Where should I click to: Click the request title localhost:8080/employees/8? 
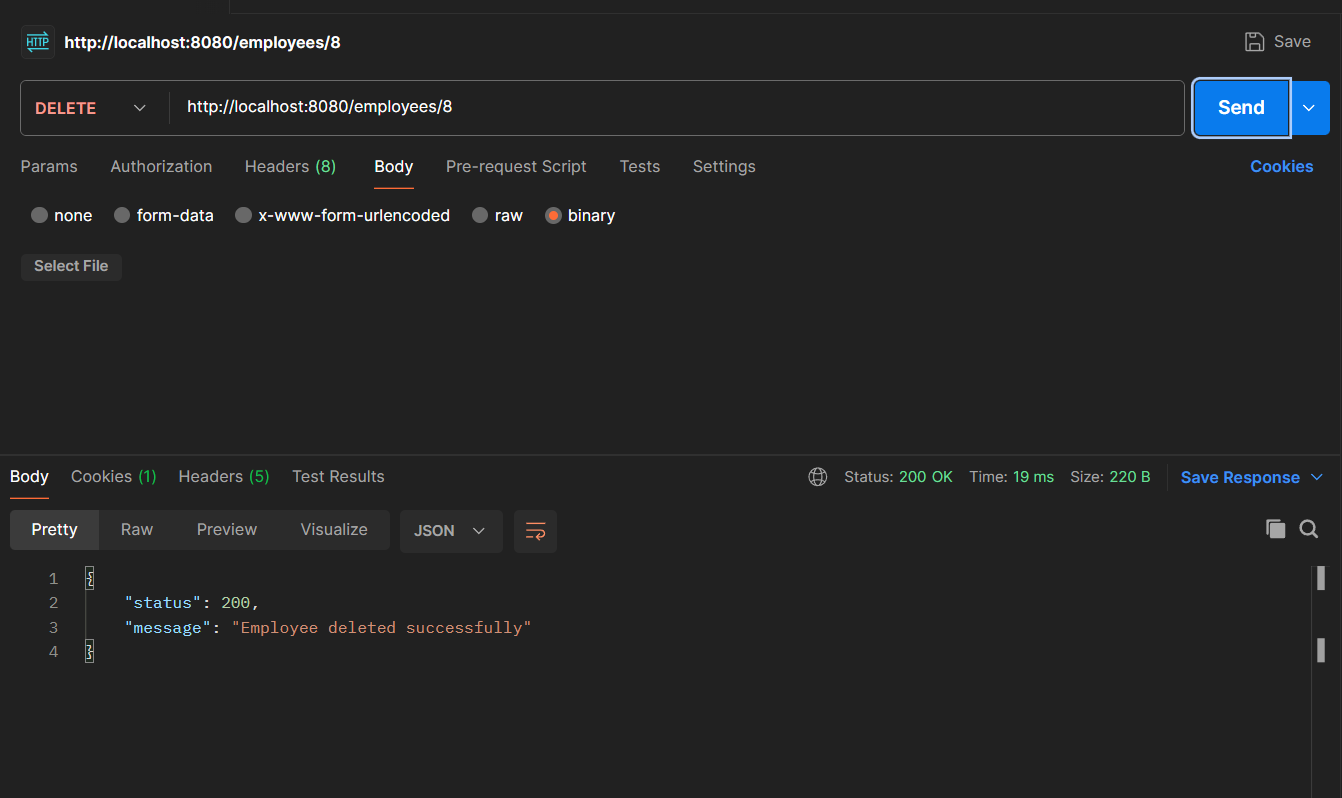pyautogui.click(x=202, y=42)
